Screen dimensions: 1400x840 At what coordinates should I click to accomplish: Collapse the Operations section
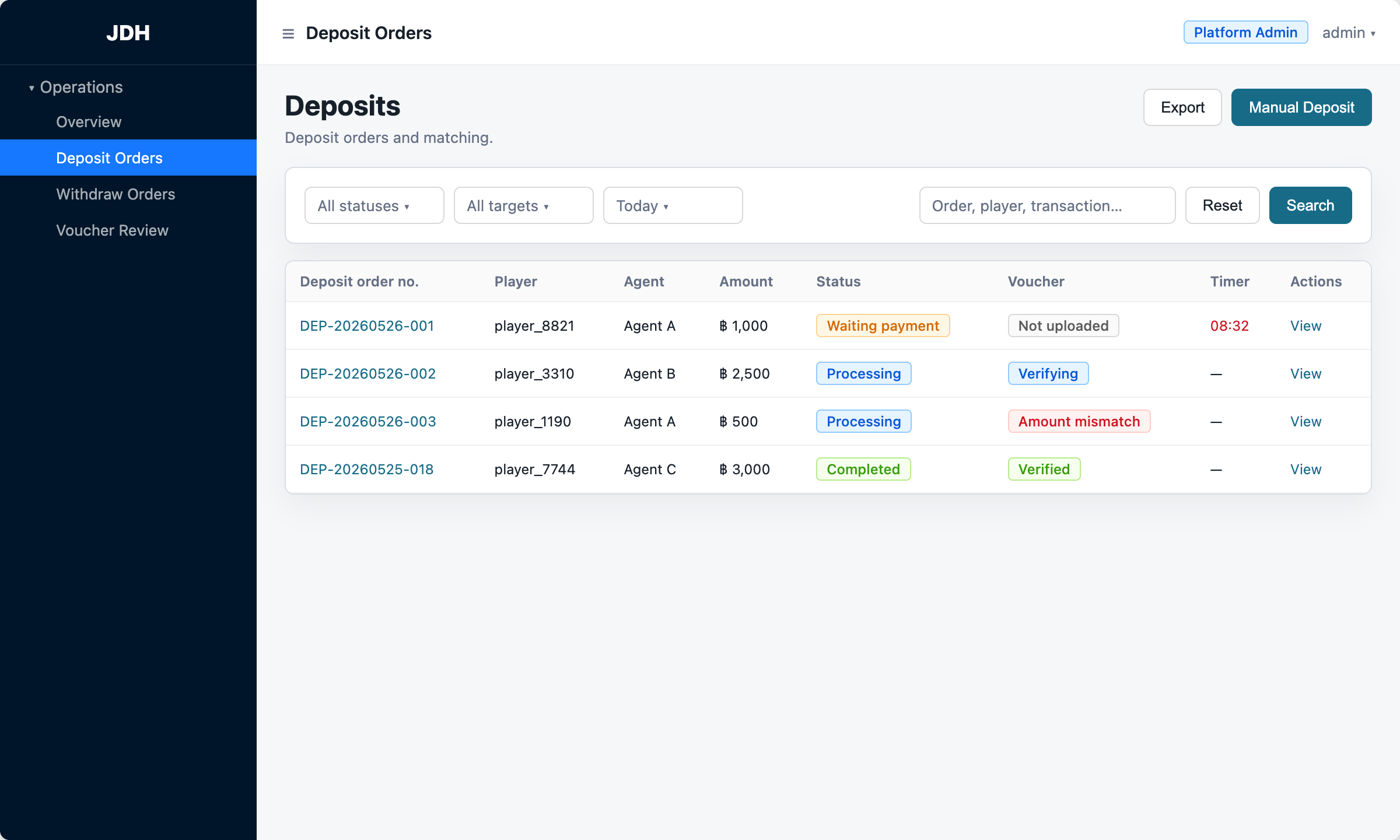(x=76, y=87)
